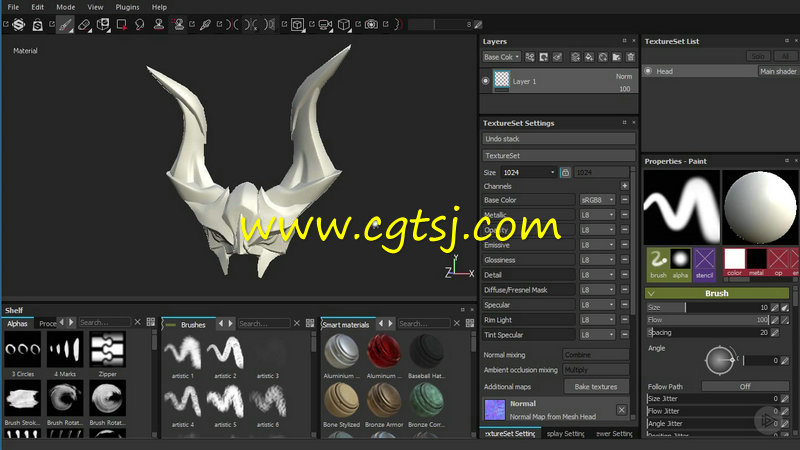This screenshot has height=450, width=800.
Task: Remove the Base Color channel
Action: pyautogui.click(x=624, y=200)
